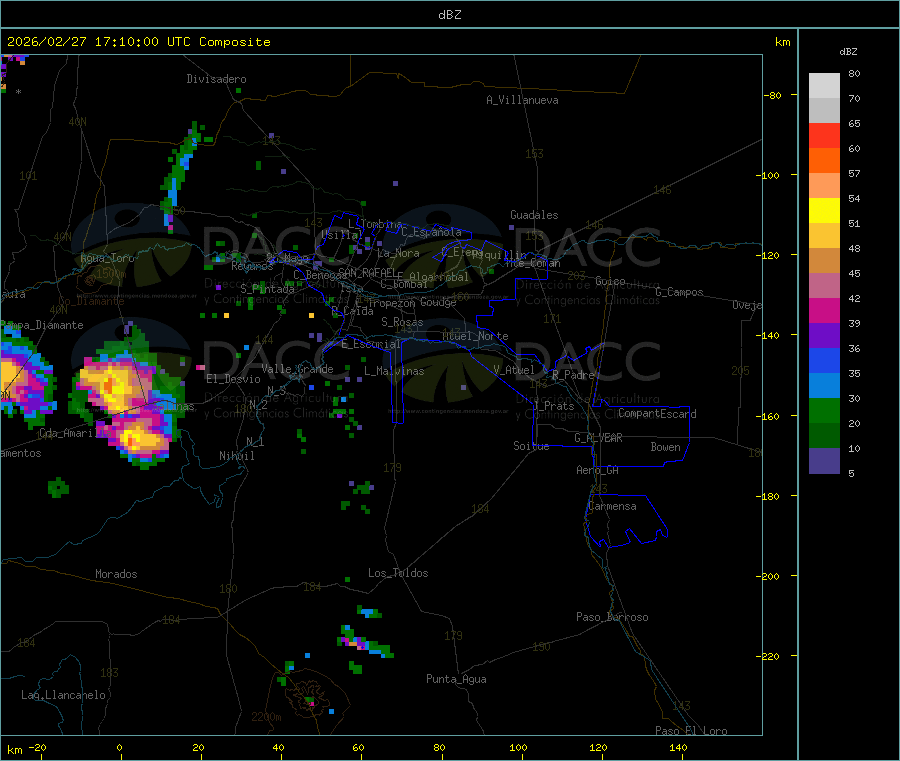
Task: Click the Punta_Agua label
Action: [x=456, y=679]
